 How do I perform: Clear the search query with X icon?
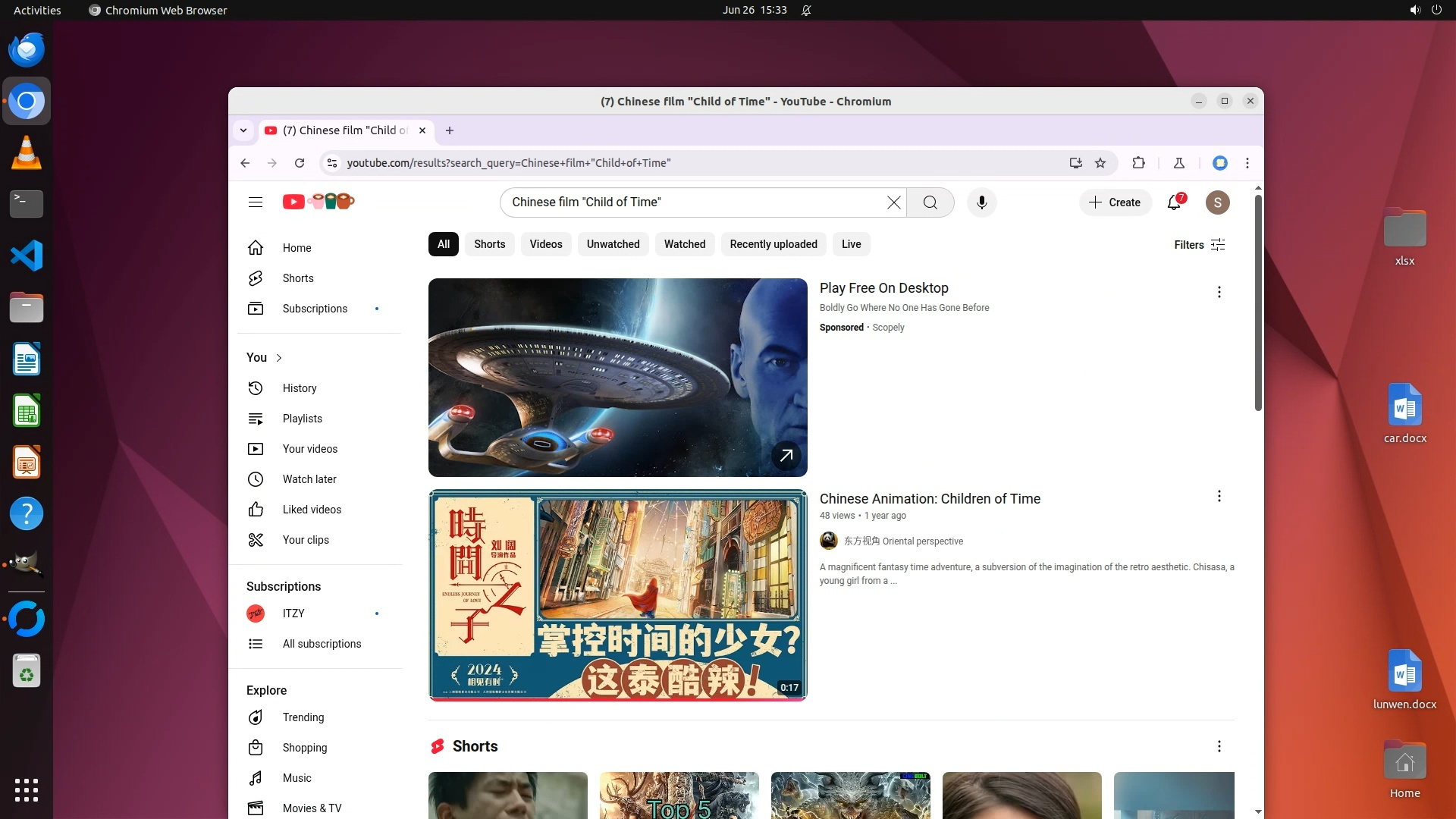pos(894,202)
